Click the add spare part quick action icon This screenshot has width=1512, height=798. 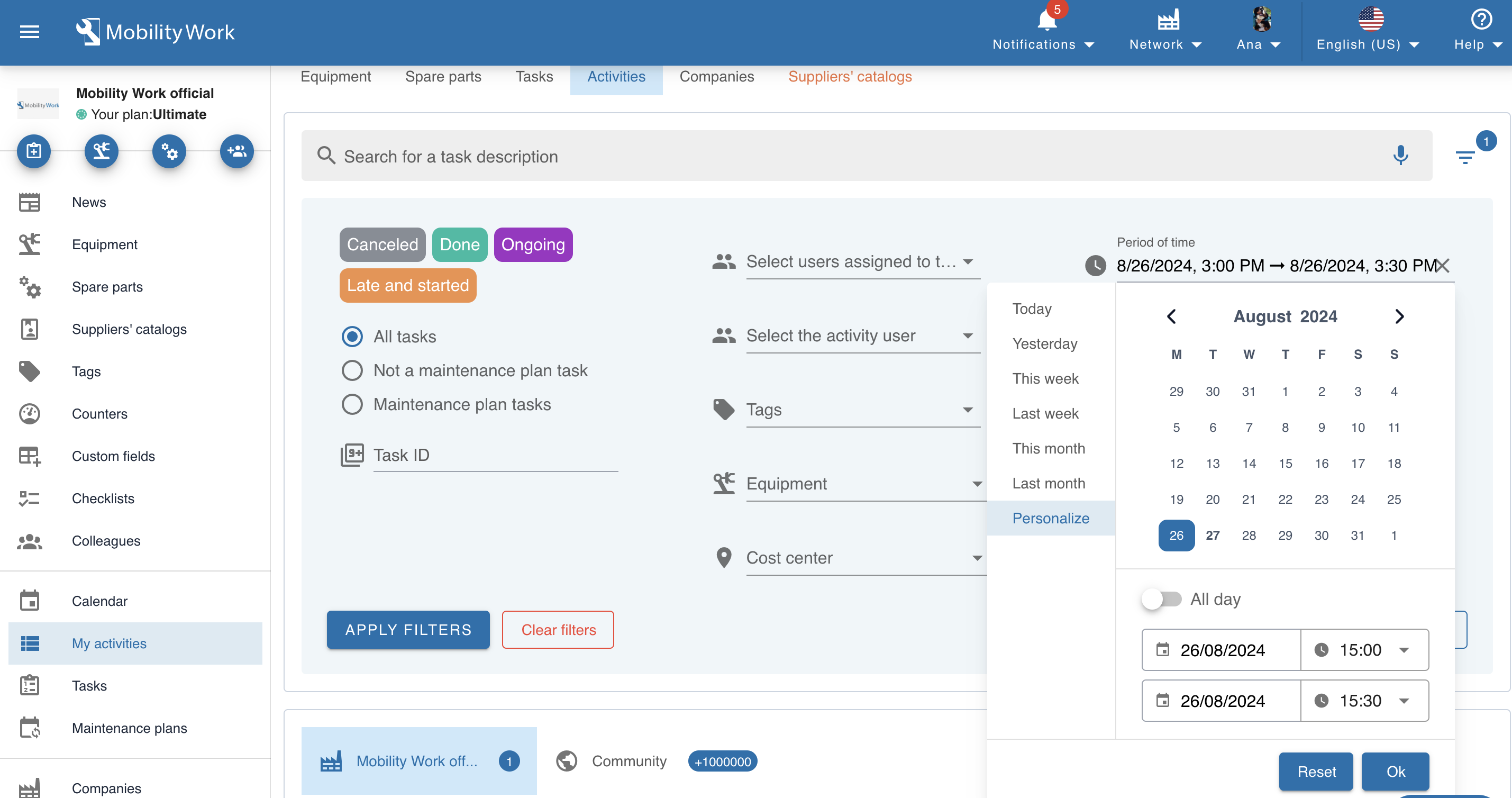click(169, 151)
